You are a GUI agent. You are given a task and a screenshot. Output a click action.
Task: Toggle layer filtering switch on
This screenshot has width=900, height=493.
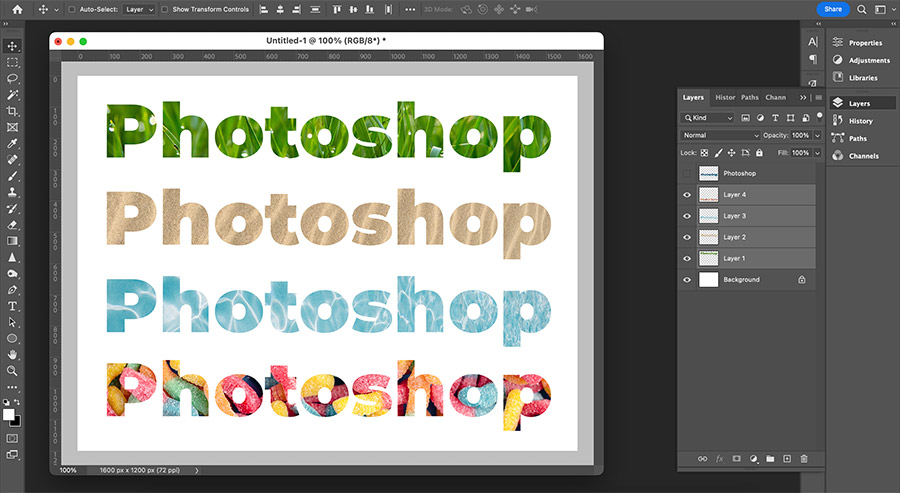click(820, 117)
